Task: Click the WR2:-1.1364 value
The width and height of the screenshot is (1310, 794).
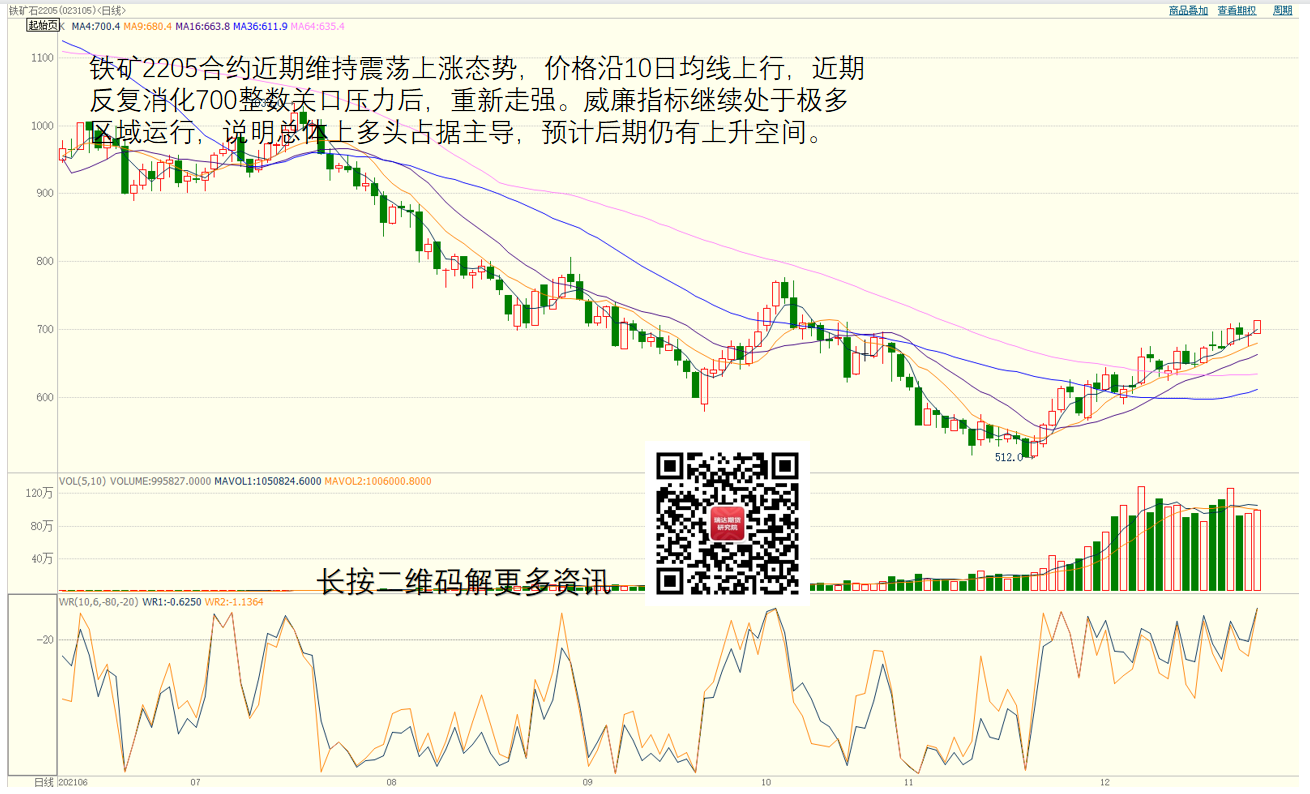Action: 234,602
